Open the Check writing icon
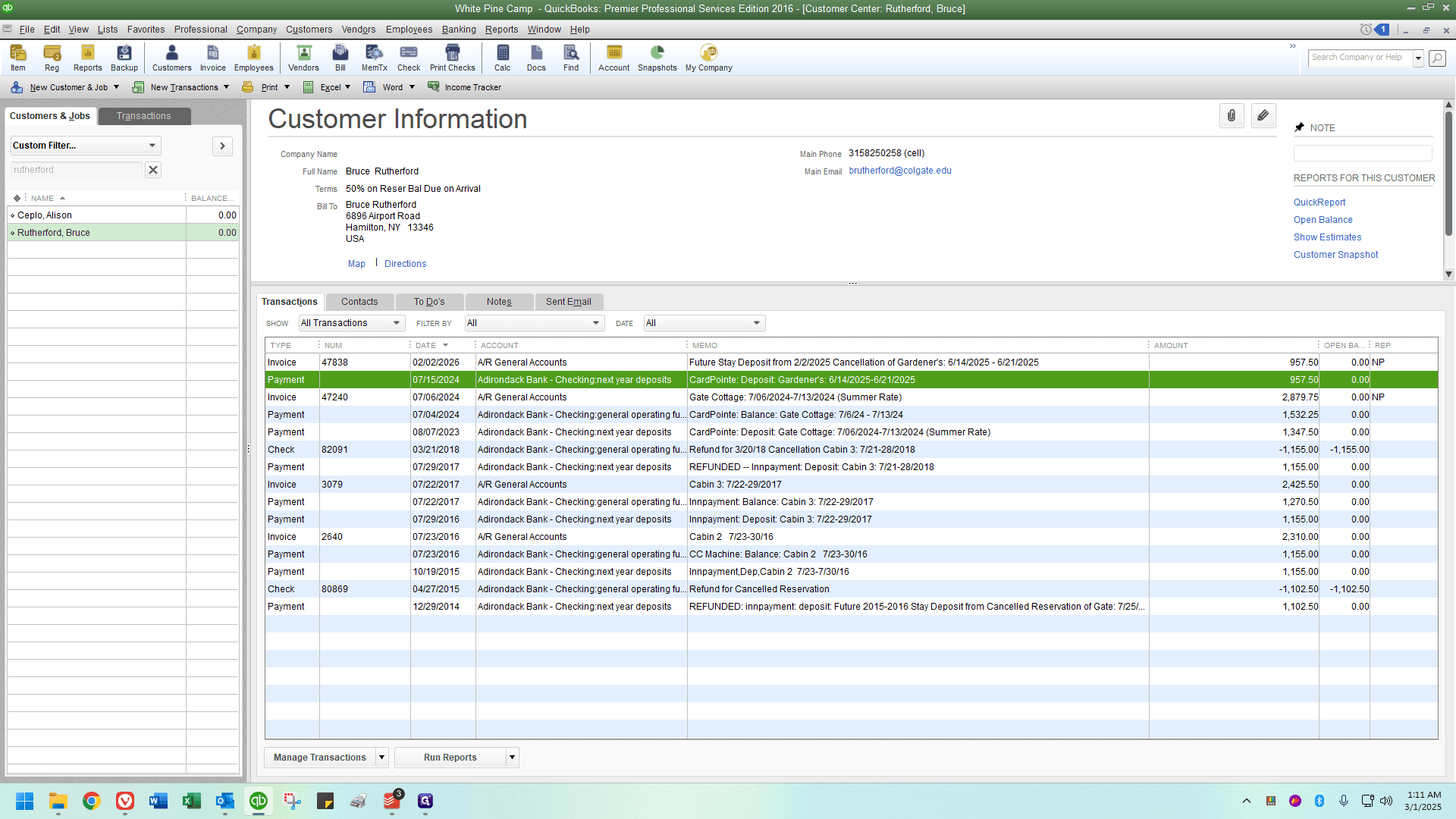 [409, 58]
